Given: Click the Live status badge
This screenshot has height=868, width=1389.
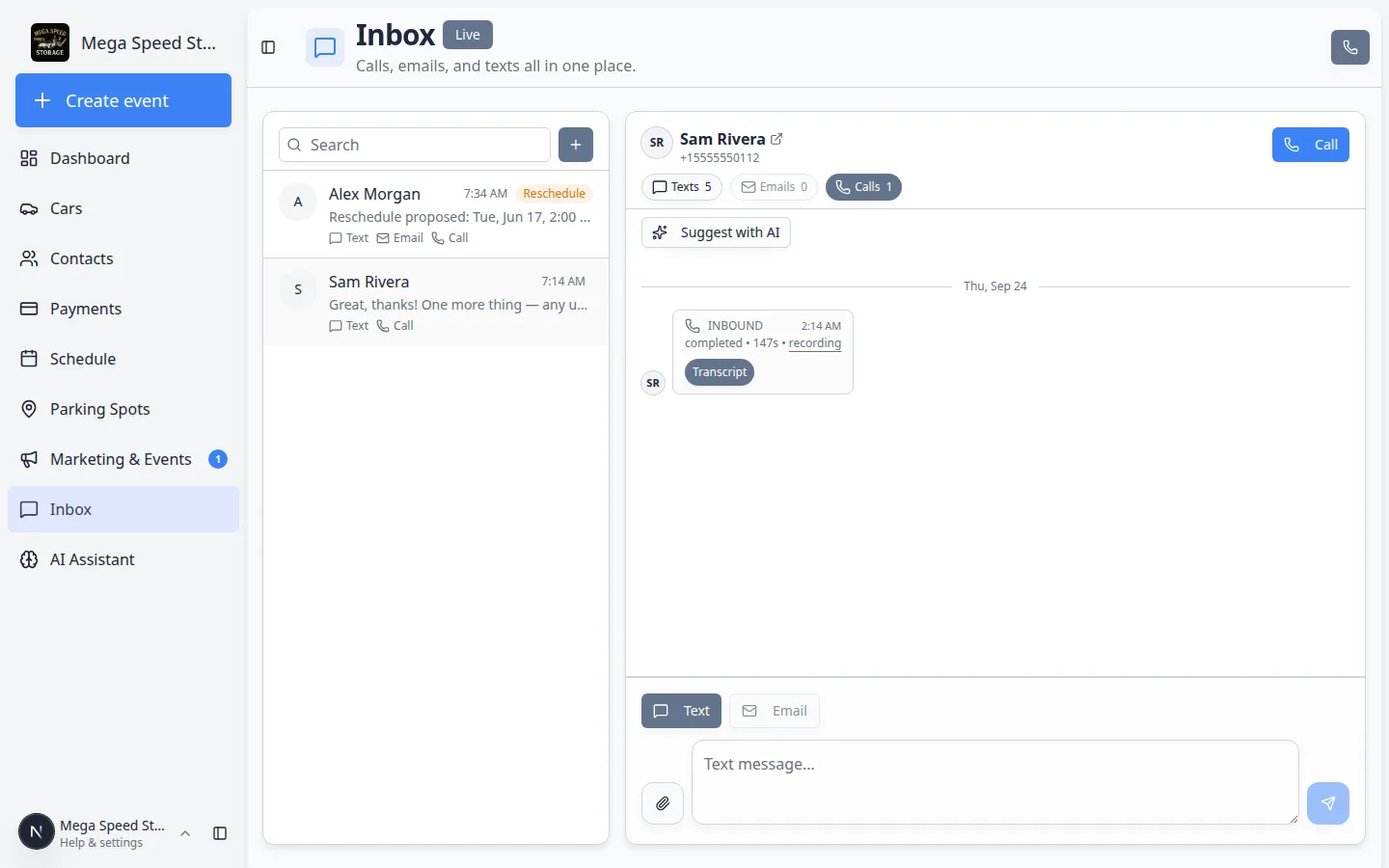Looking at the screenshot, I should [x=468, y=35].
